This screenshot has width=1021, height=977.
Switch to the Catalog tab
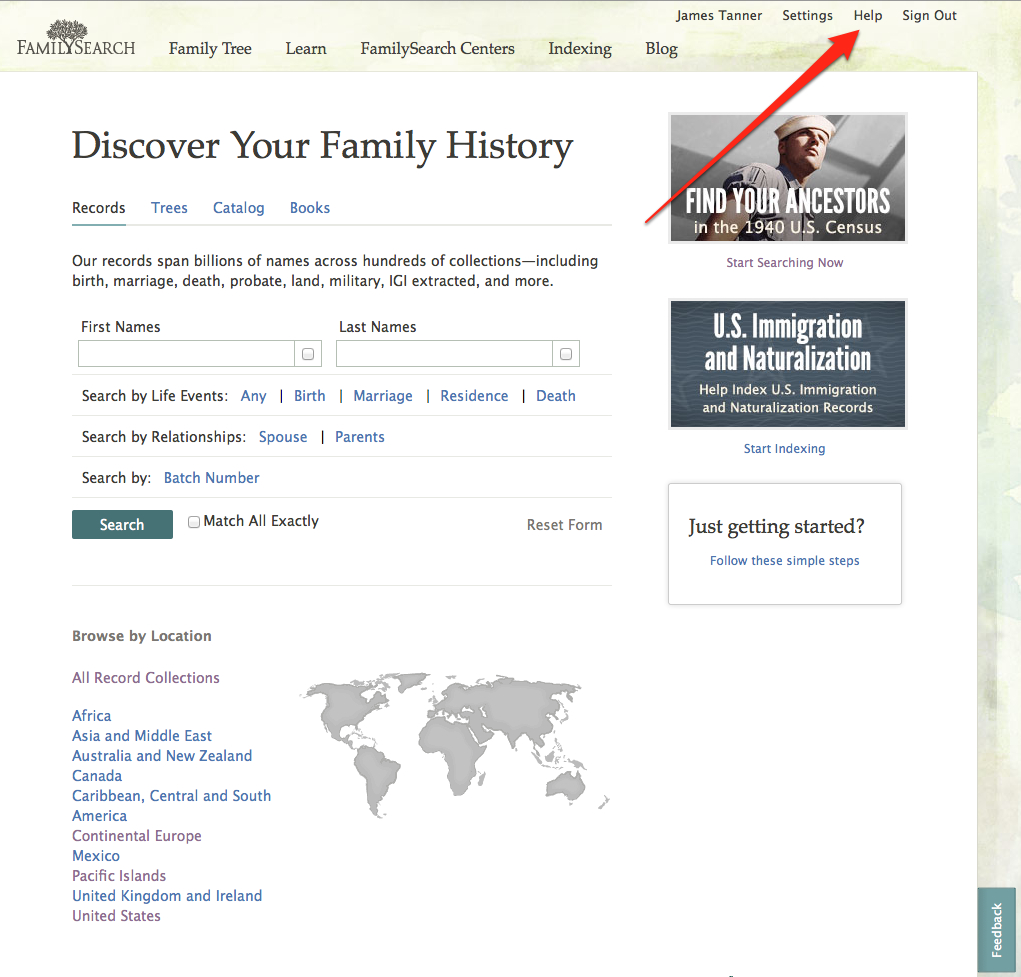(238, 208)
